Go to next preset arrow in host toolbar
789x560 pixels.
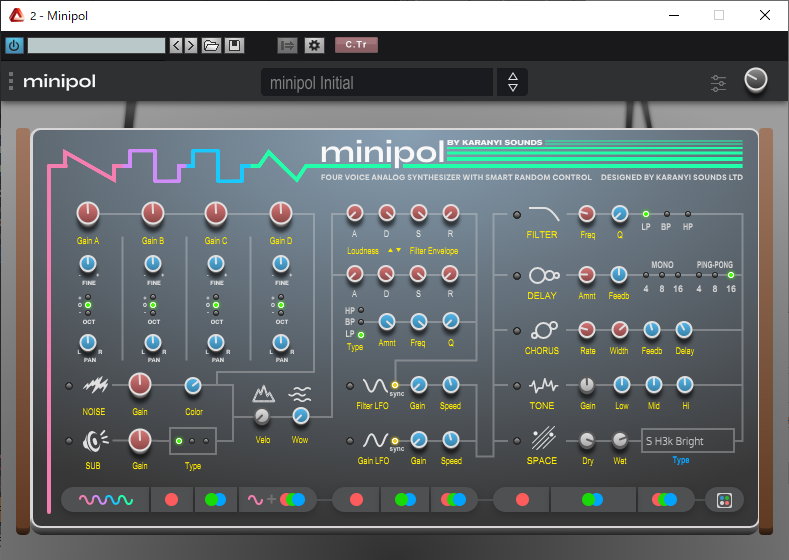coord(191,45)
